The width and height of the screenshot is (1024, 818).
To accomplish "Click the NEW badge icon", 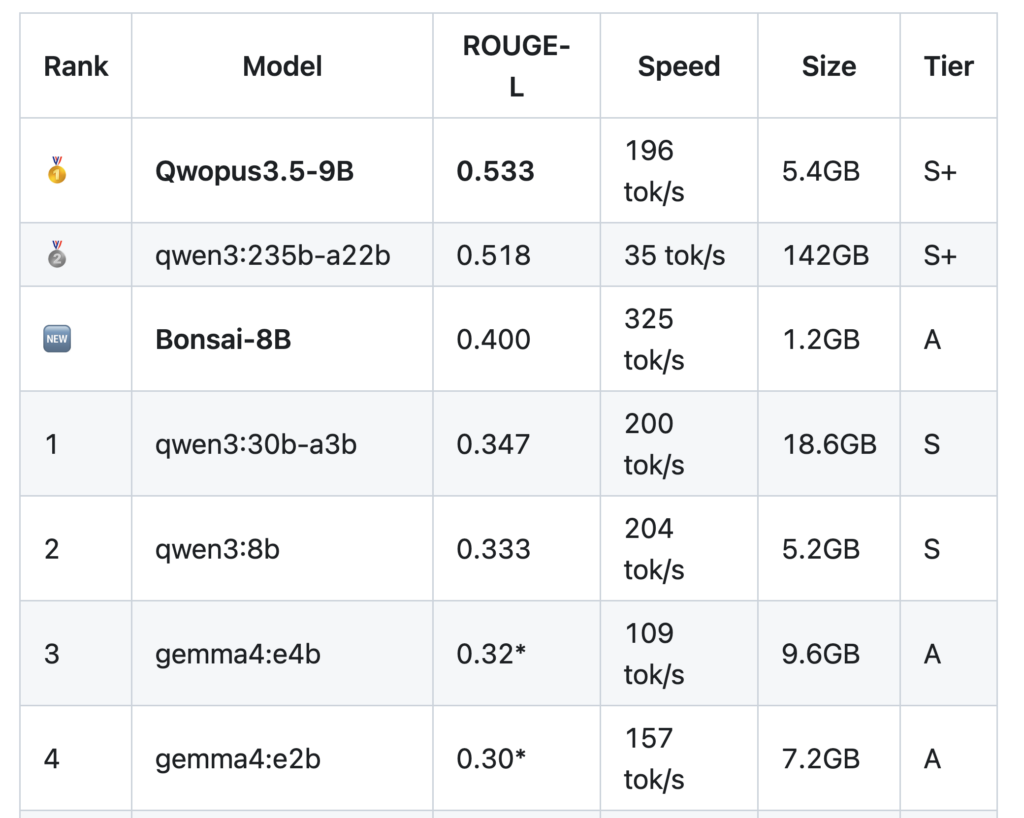I will (58, 339).
